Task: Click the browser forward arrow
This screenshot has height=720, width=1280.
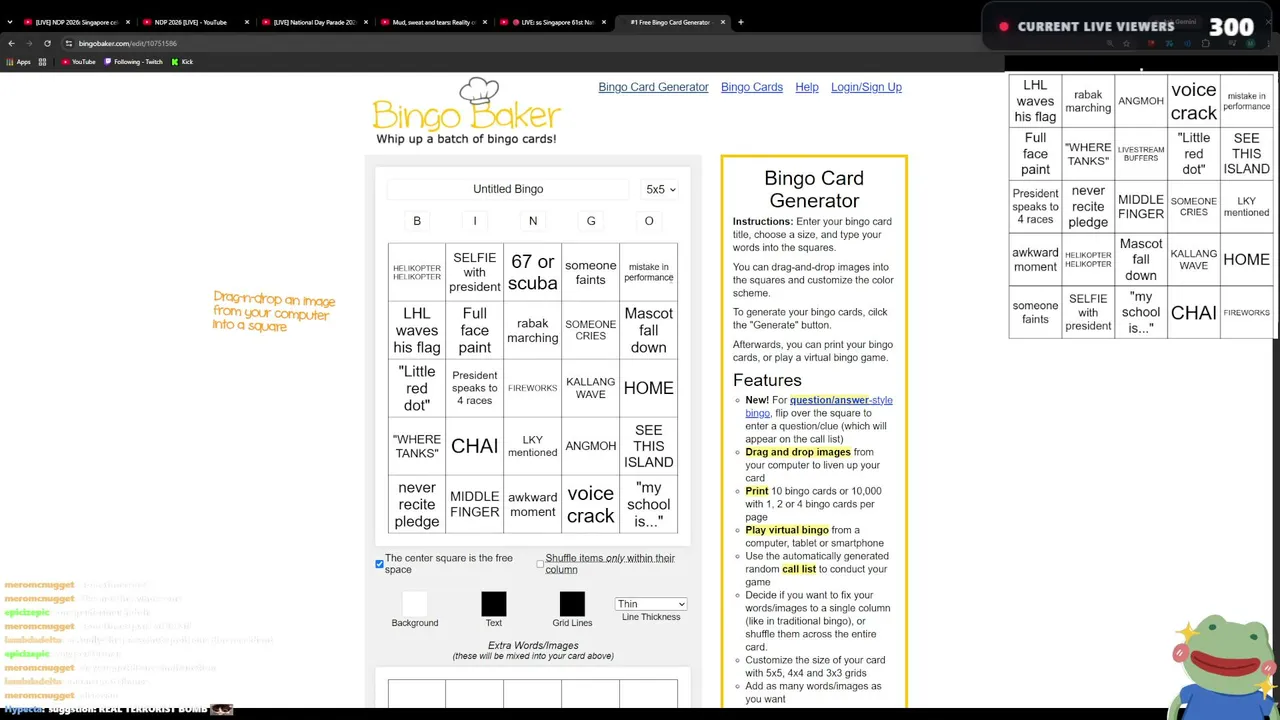Action: pyautogui.click(x=28, y=43)
